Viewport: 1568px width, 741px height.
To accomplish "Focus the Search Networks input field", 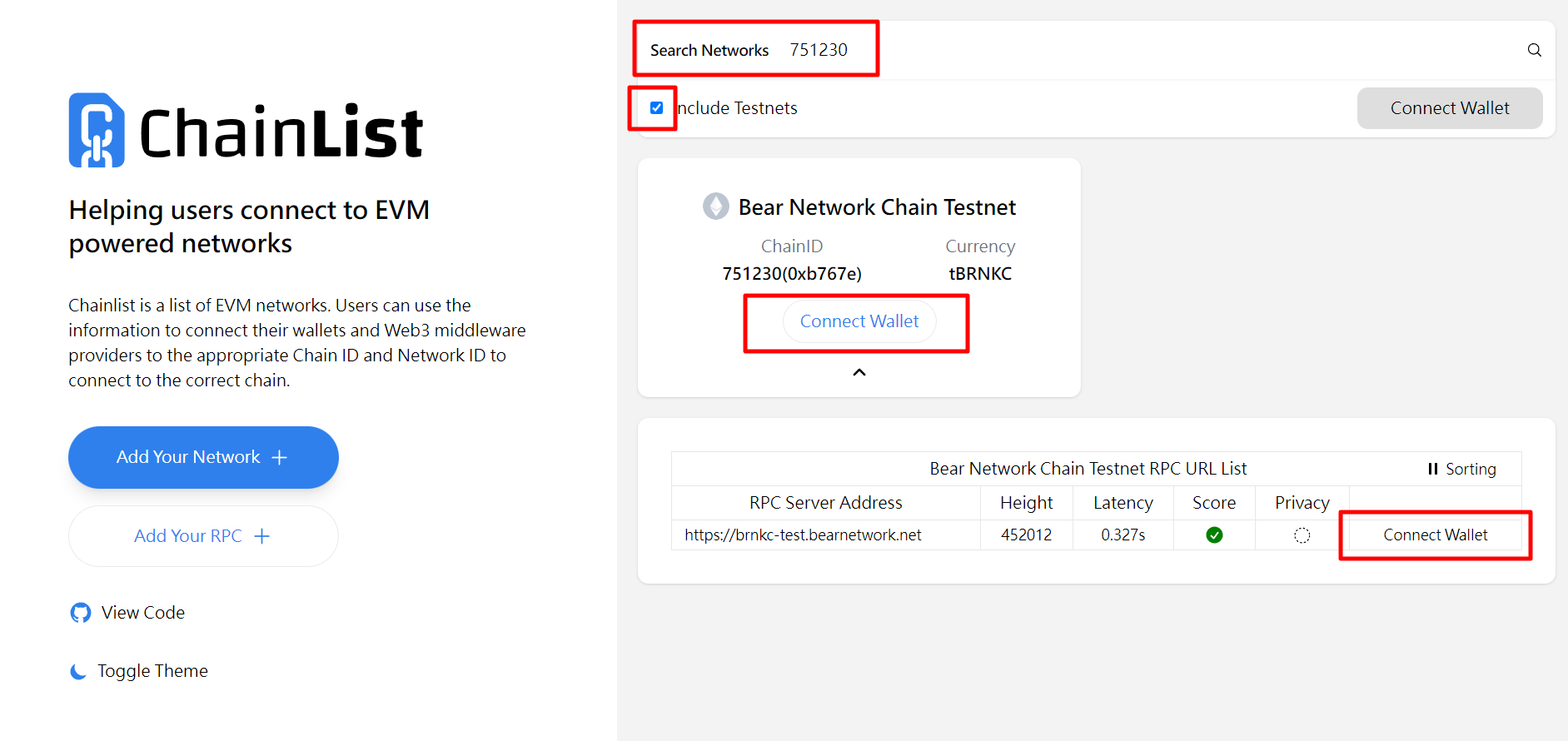I will coord(1083,50).
